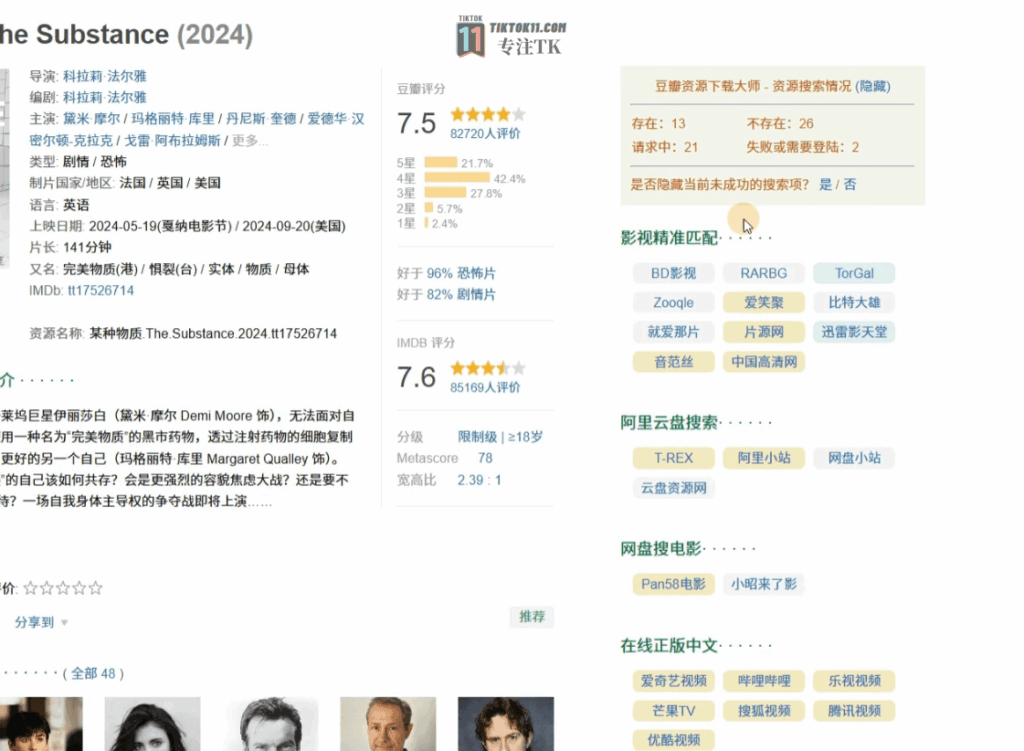This screenshot has width=1024, height=751.
Task: Choose 是 to hide unsuccessful search items
Action: click(825, 184)
